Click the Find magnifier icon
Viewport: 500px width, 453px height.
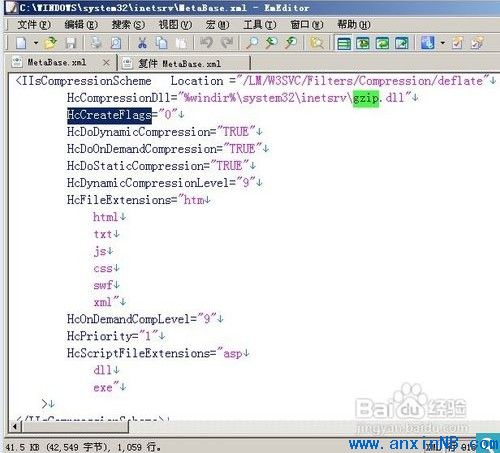pos(252,43)
